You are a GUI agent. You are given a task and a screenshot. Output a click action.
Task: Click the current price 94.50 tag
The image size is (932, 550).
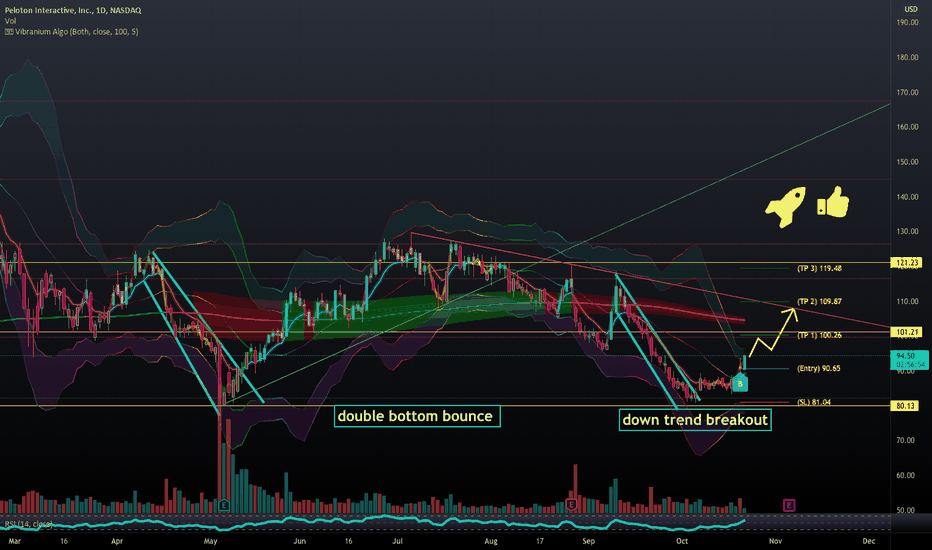click(909, 360)
